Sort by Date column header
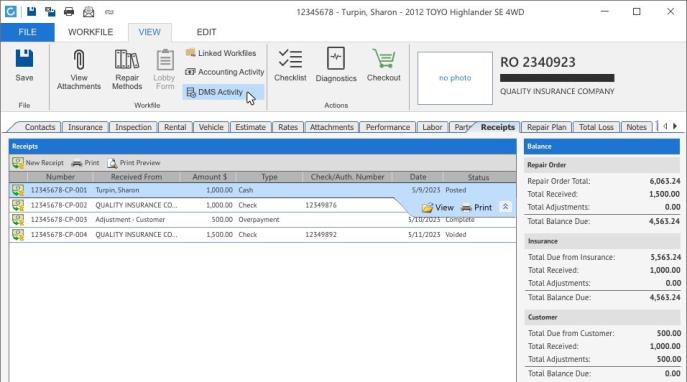This screenshot has height=382, width=687. 418,177
